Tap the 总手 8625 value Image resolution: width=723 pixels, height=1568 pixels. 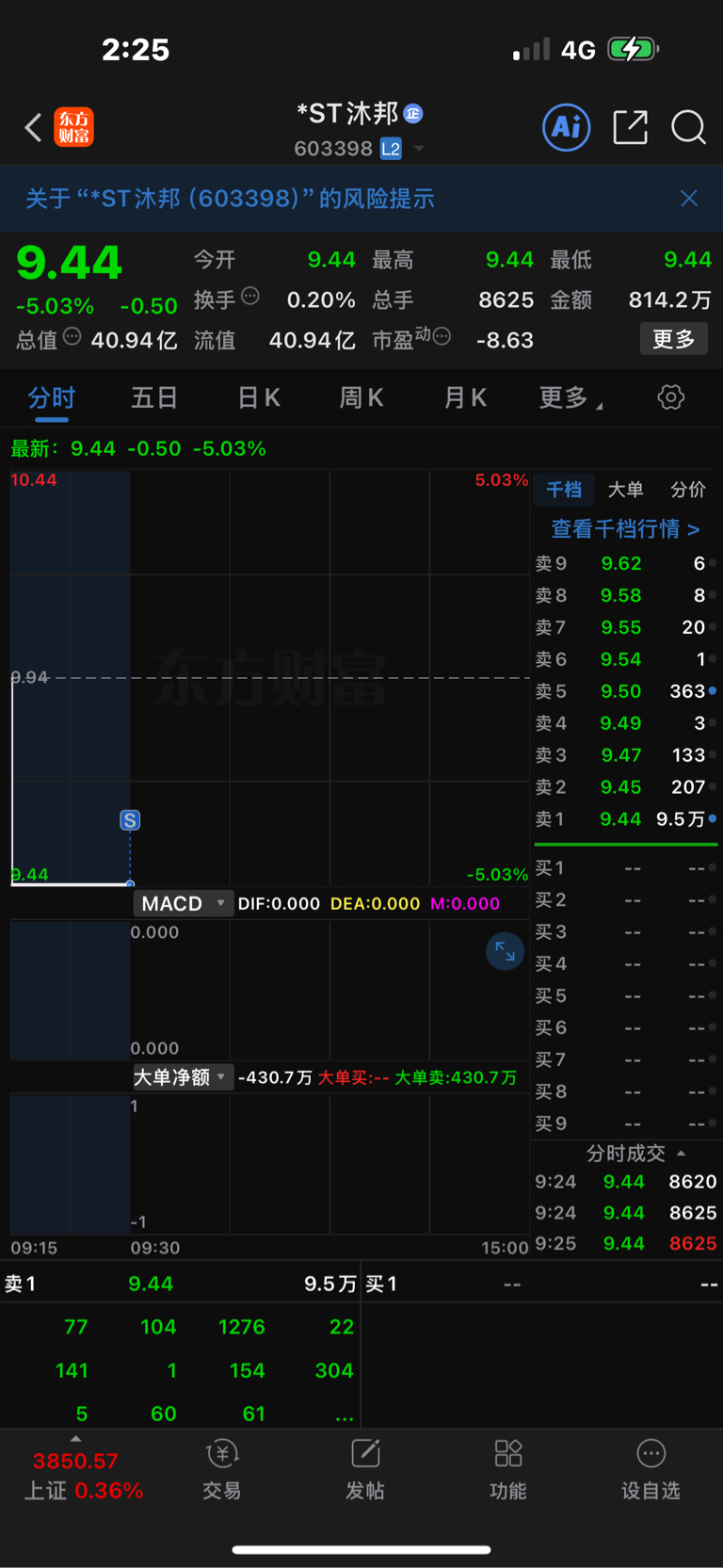[x=506, y=300]
